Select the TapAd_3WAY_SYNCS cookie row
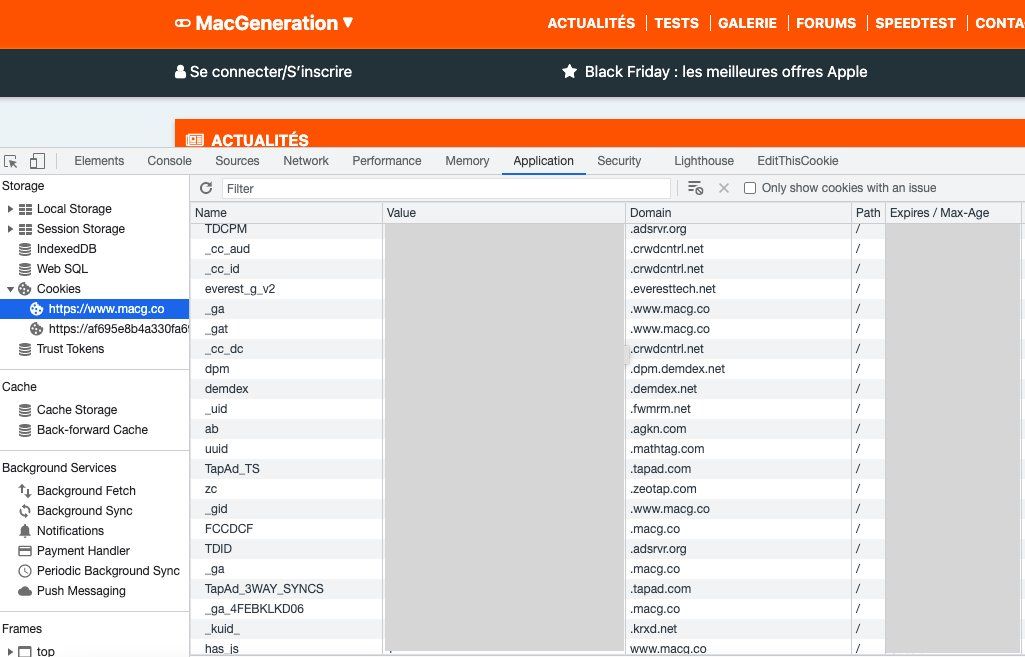Viewport: 1025px width, 657px height. 607,589
